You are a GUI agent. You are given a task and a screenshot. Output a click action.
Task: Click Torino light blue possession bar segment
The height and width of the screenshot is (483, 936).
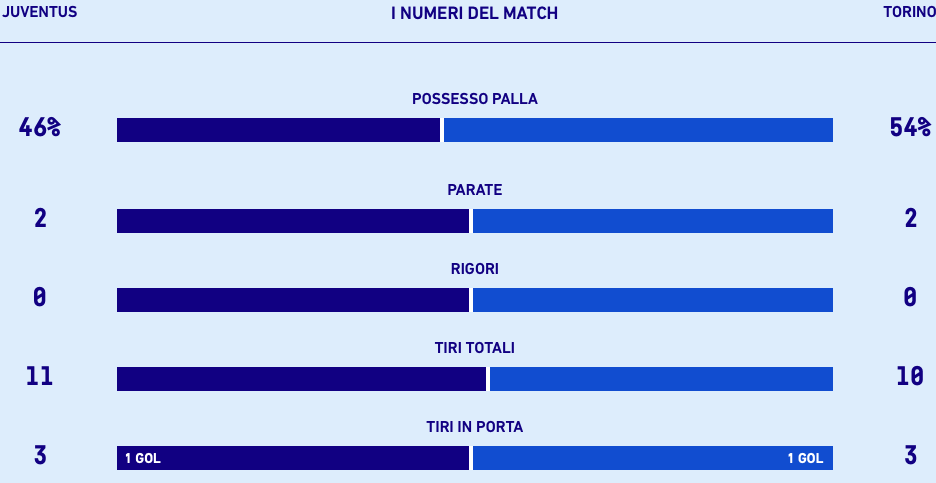tap(638, 130)
